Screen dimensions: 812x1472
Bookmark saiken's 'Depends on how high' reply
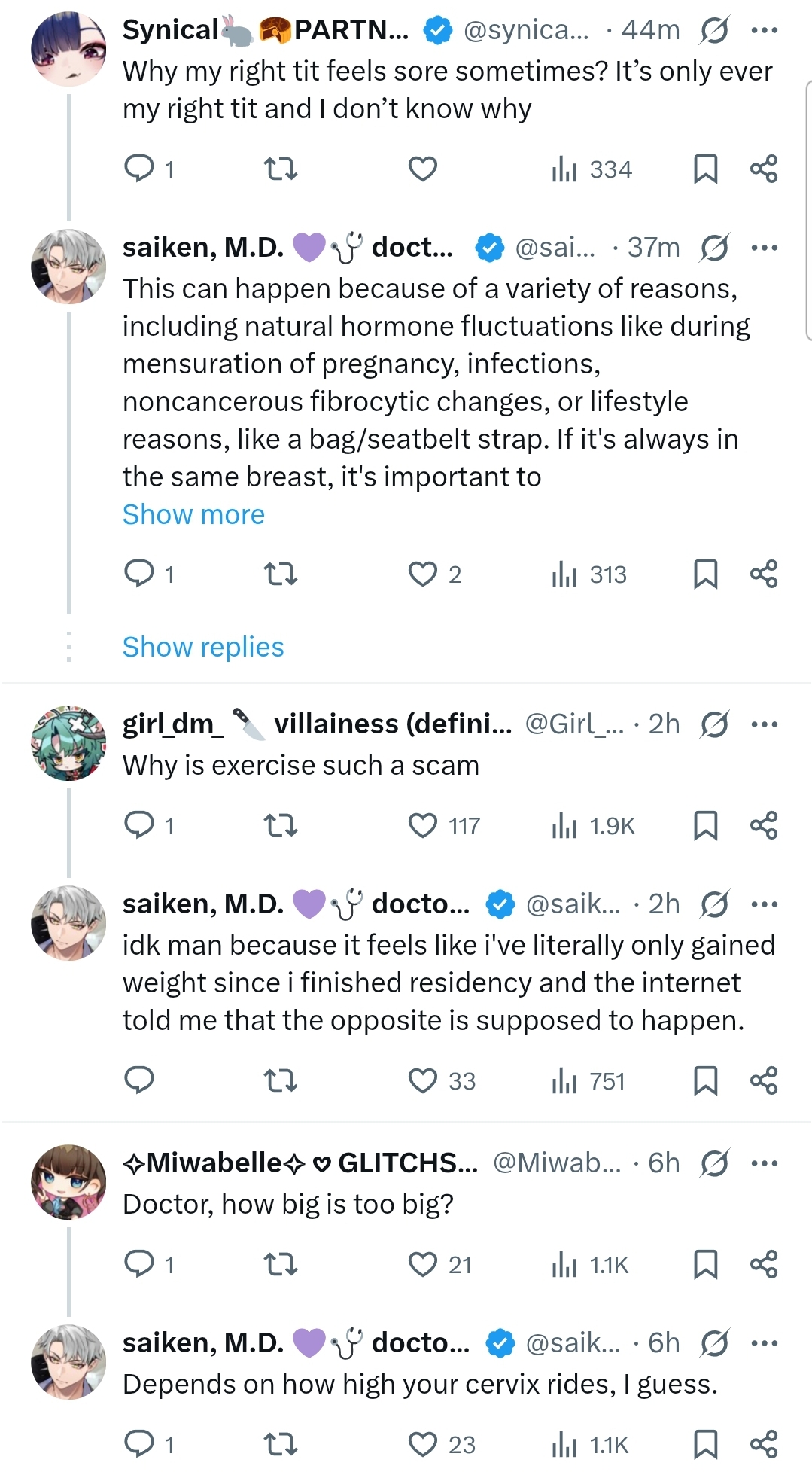pos(705,1444)
